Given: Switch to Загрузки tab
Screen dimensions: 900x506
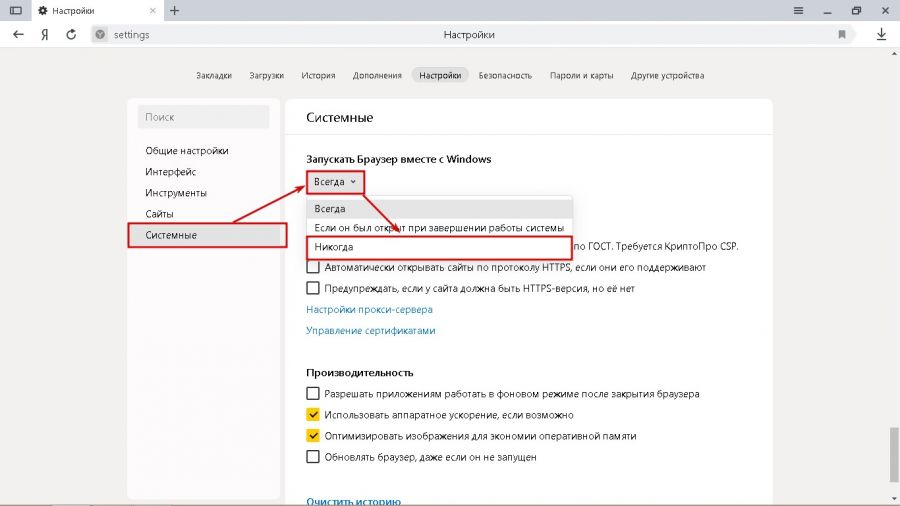Looking at the screenshot, I should point(266,75).
